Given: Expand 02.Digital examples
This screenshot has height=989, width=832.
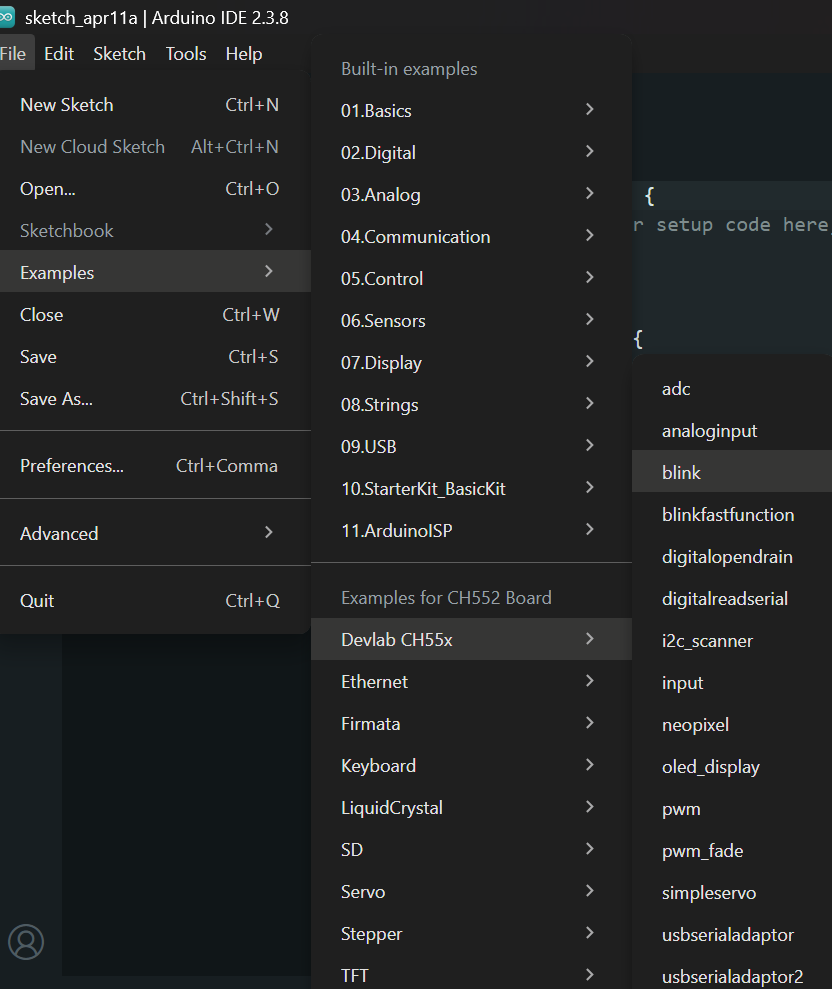Looking at the screenshot, I should (471, 153).
